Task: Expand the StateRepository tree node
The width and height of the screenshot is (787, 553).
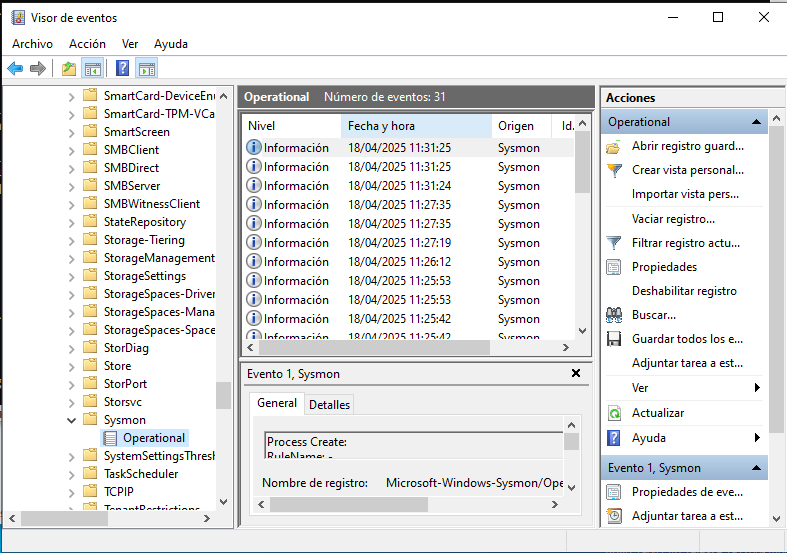Action: pos(72,222)
